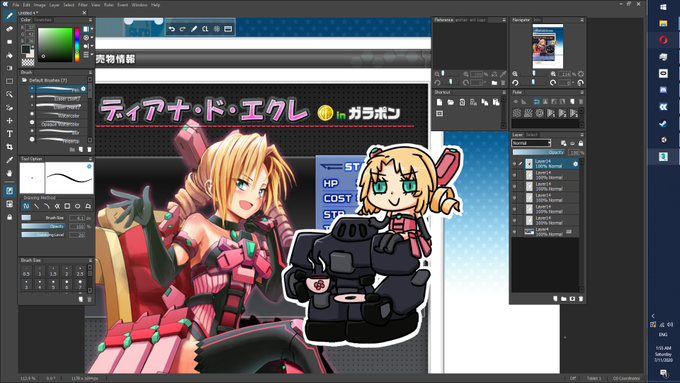
Task: Open the Brush panel options menu
Action: [x=90, y=72]
